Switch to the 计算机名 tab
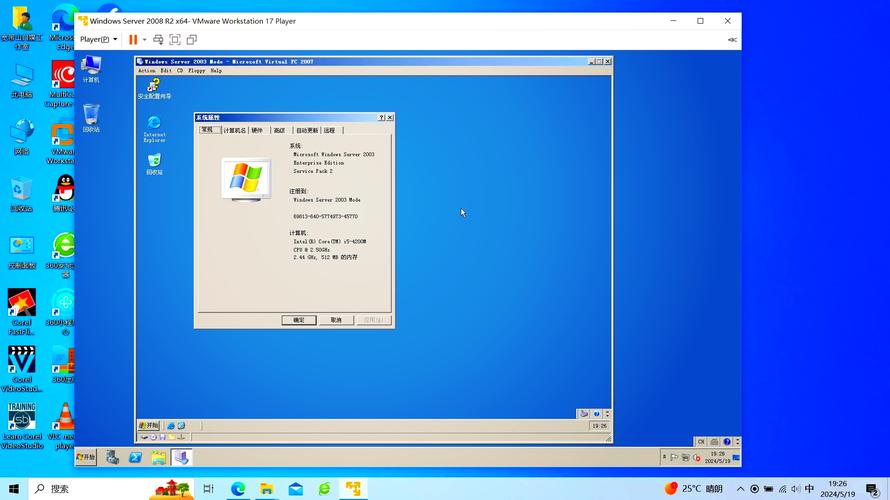 point(234,130)
